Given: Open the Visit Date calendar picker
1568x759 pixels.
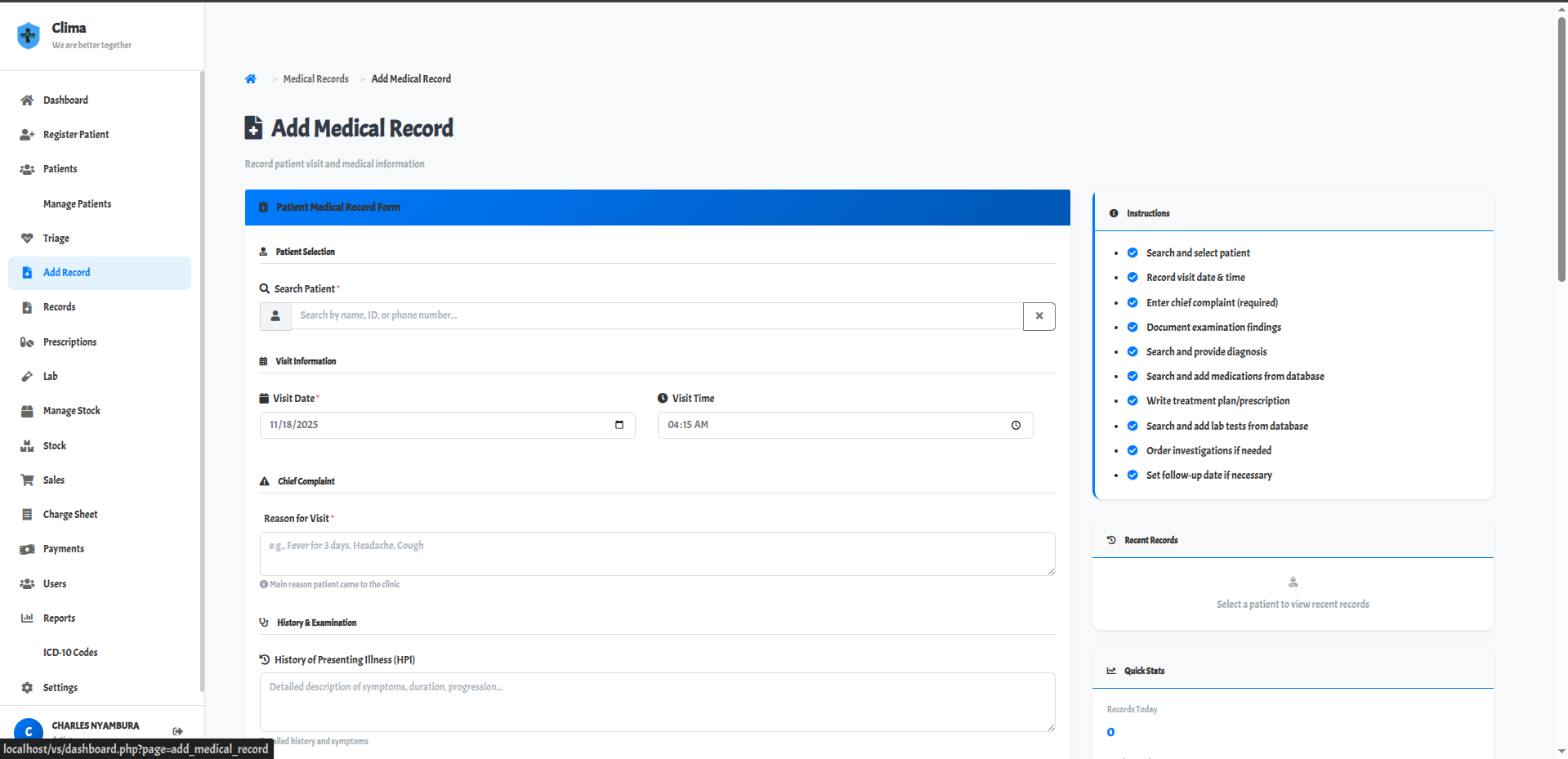Looking at the screenshot, I should pos(619,425).
